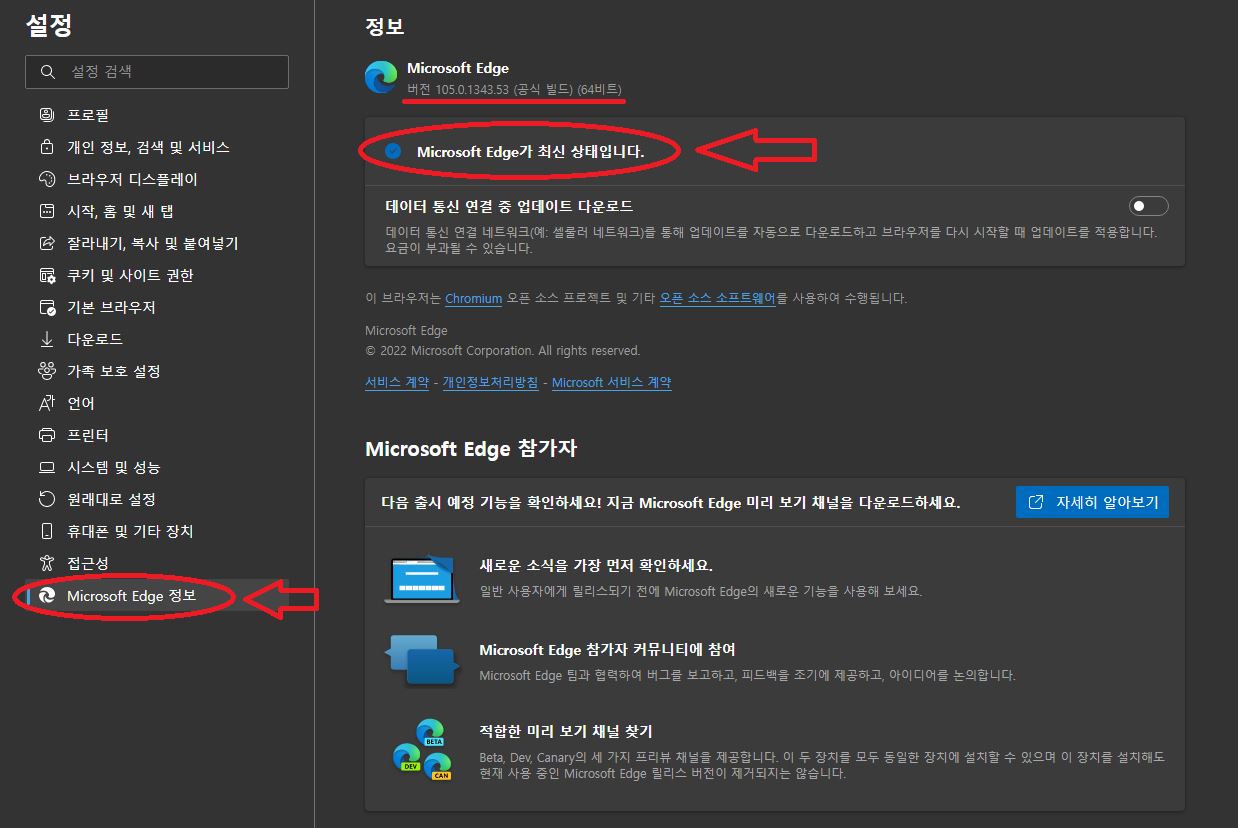Click the default browser icon
Viewport: 1238px width, 828px height.
46,307
